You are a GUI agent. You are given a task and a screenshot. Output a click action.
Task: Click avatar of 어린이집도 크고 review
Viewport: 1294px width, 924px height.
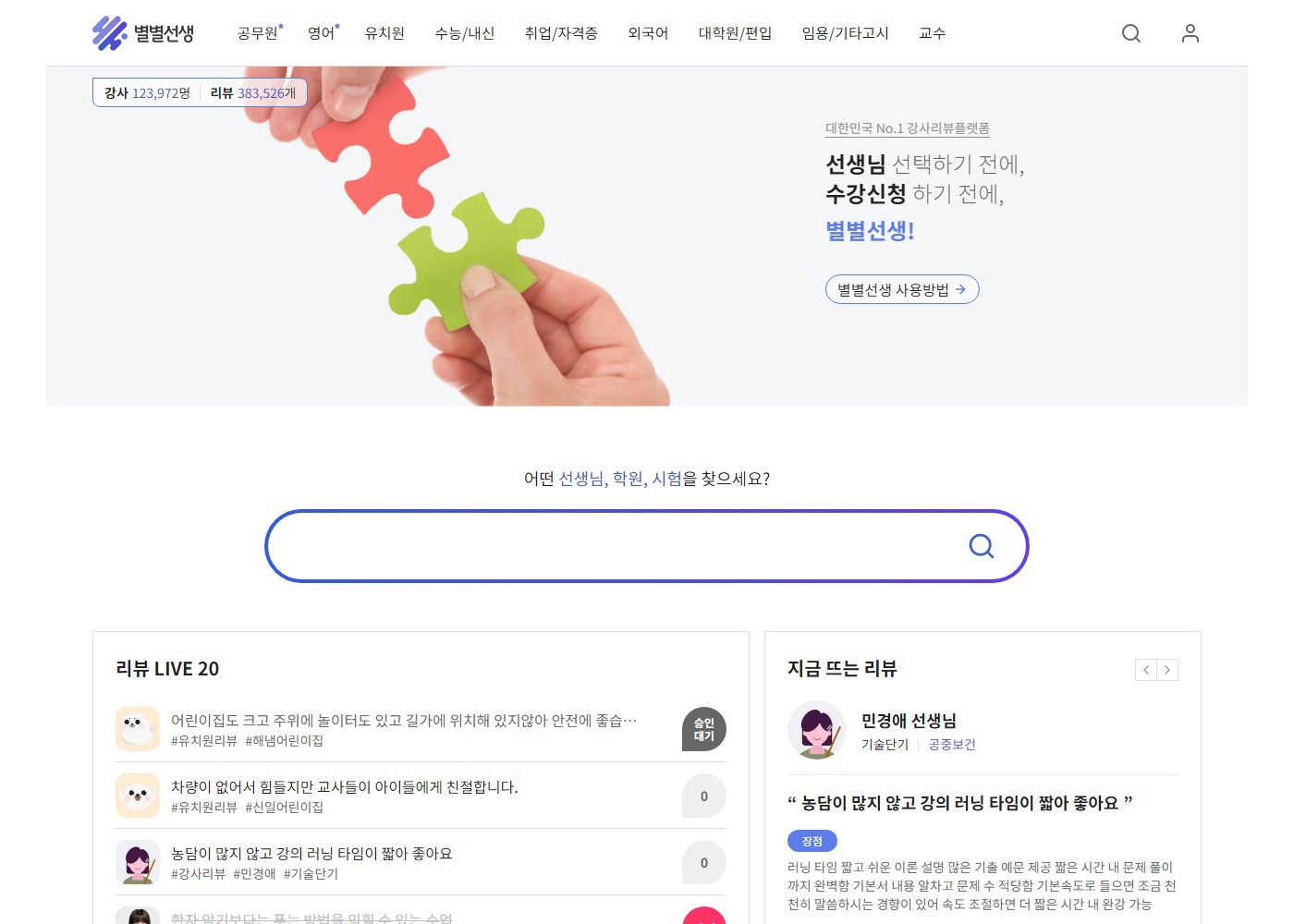[x=138, y=729]
